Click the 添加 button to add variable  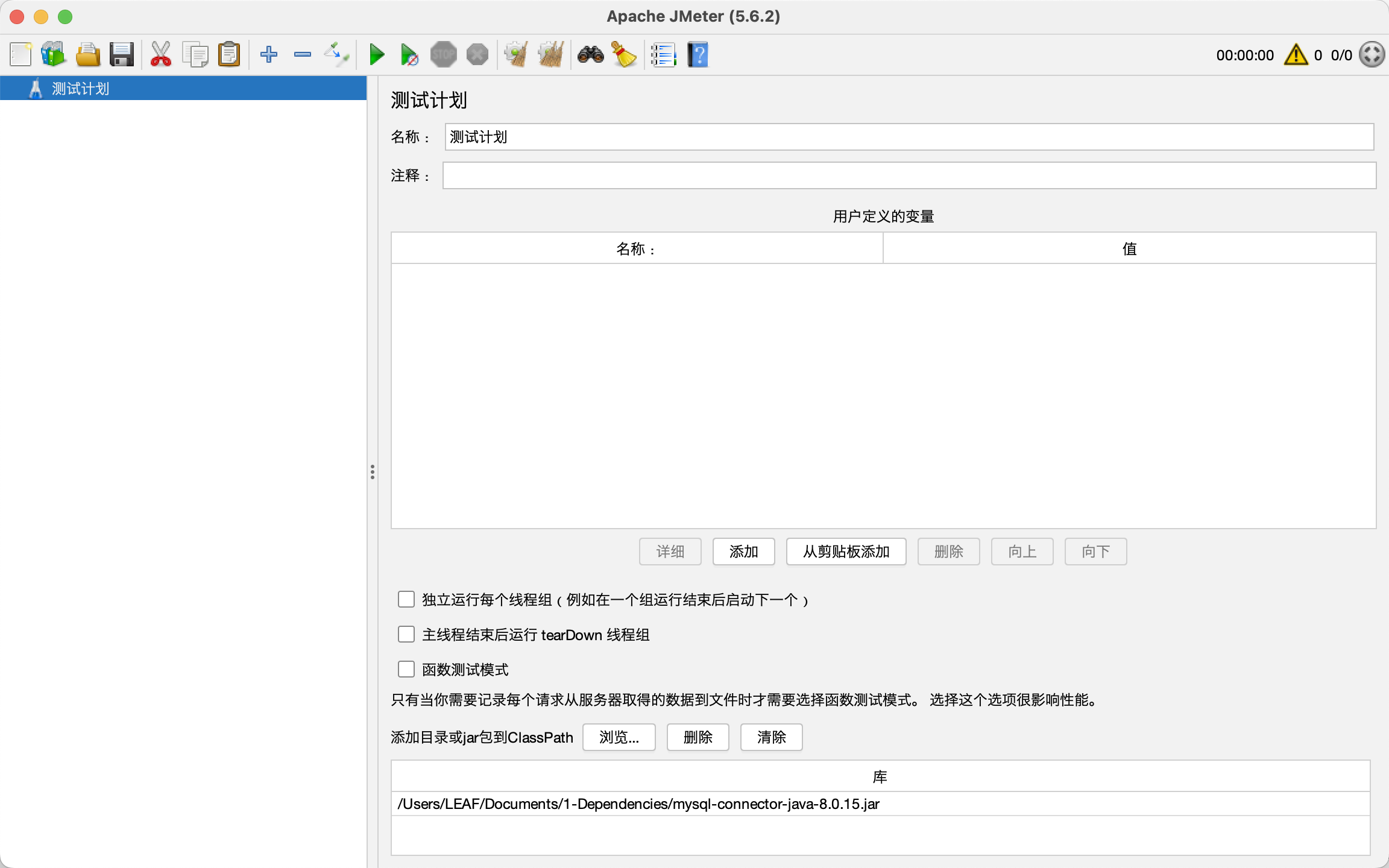[744, 552]
